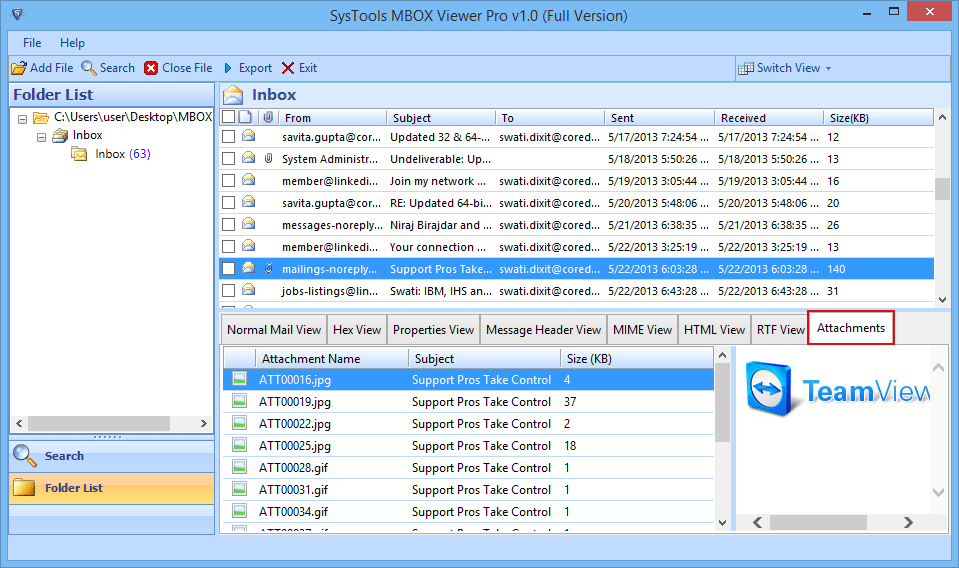Image resolution: width=959 pixels, height=568 pixels.
Task: Switch to the HTML View tab
Action: 714,330
